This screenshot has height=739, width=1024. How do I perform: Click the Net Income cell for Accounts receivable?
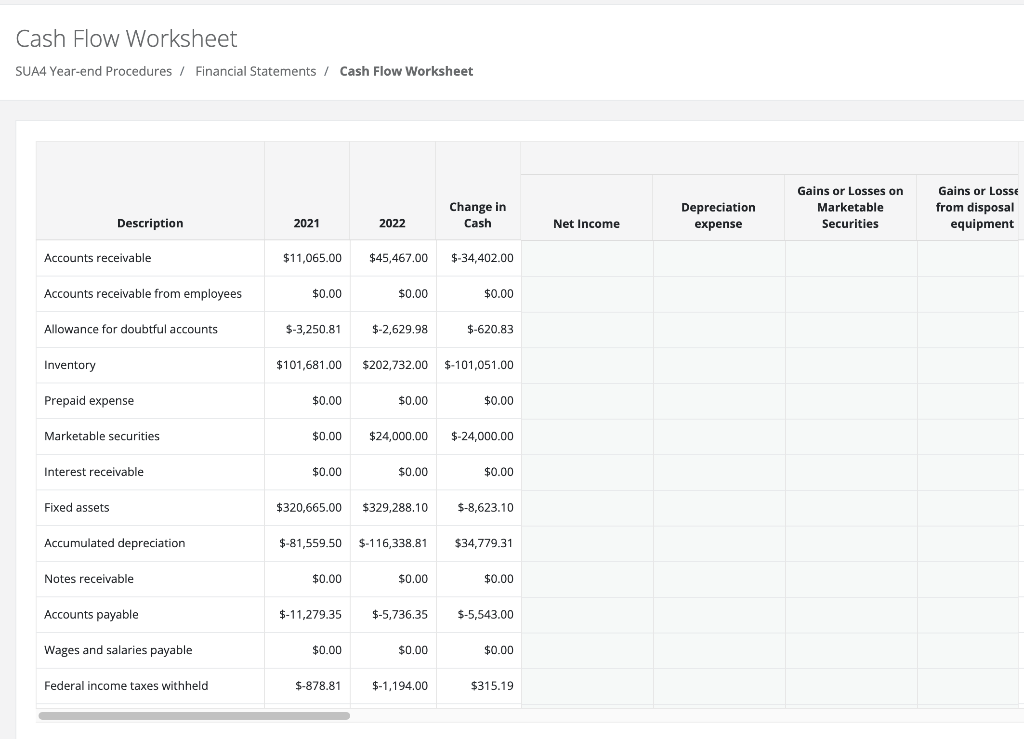(586, 258)
